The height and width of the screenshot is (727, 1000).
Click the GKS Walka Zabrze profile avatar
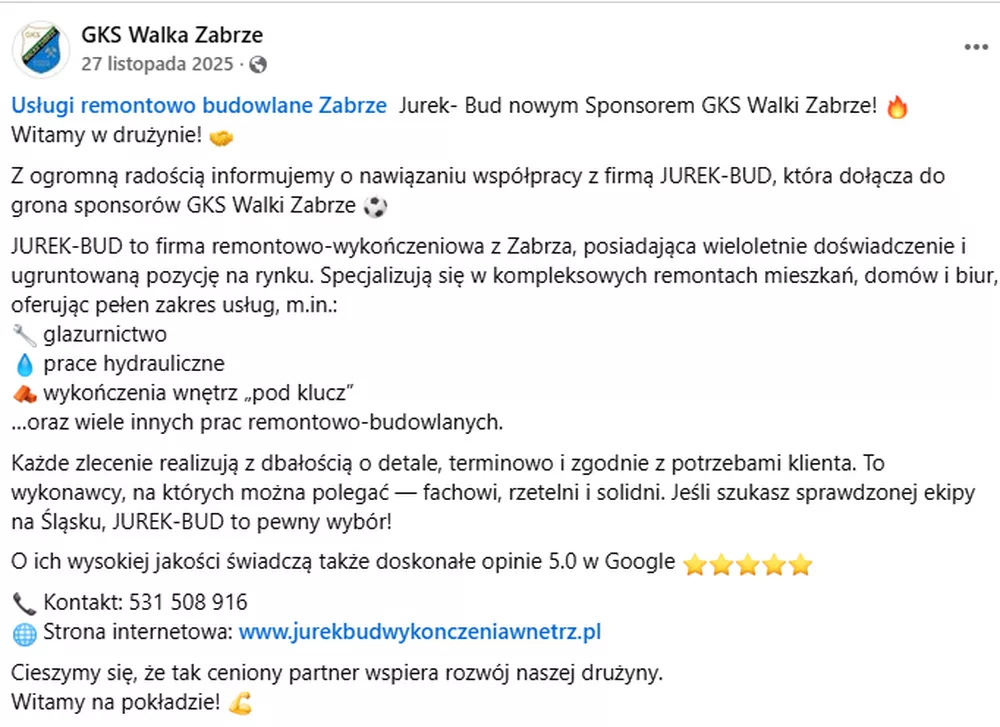pyautogui.click(x=42, y=48)
